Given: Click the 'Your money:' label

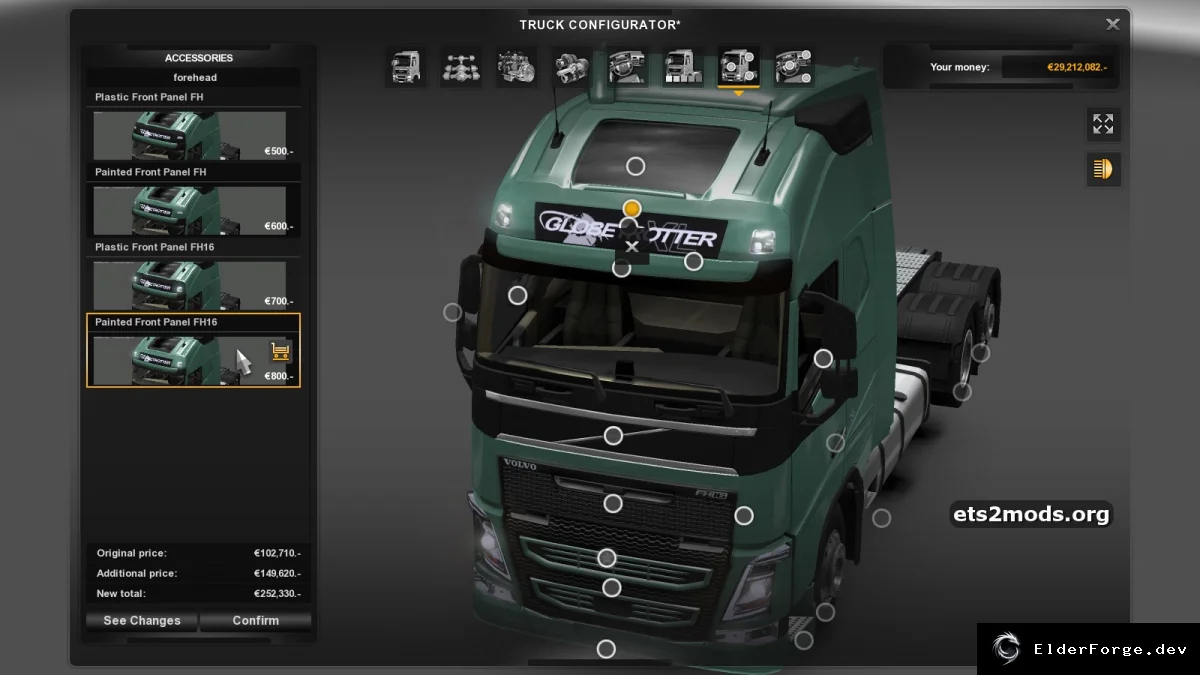Looking at the screenshot, I should tap(960, 67).
